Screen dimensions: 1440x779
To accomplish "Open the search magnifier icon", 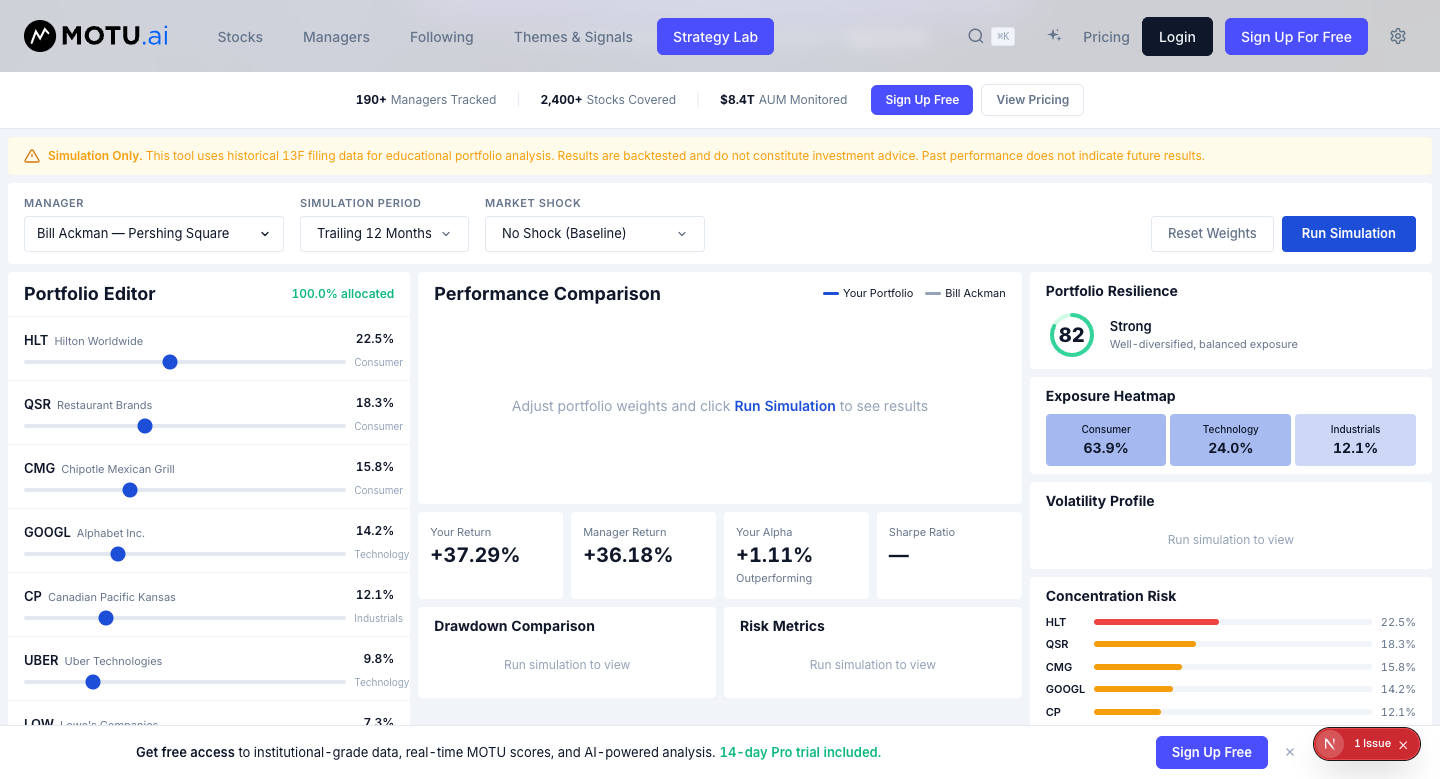I will pos(976,37).
